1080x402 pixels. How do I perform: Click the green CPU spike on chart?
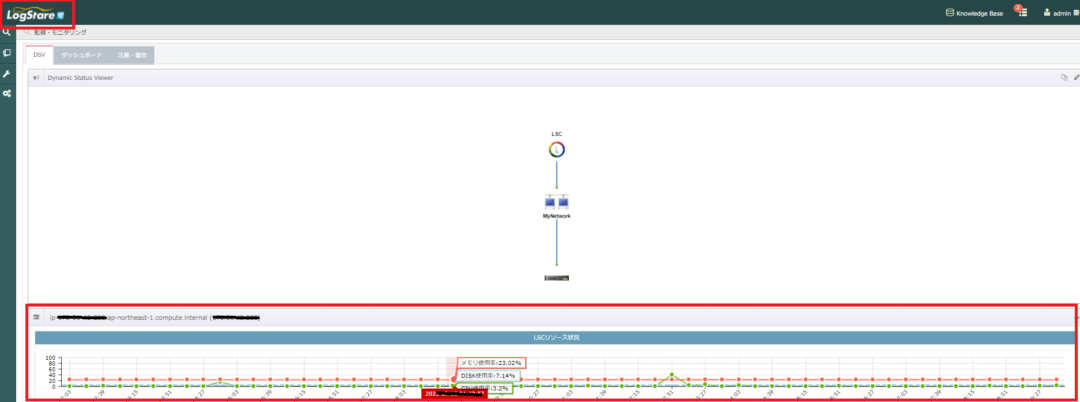coord(671,375)
